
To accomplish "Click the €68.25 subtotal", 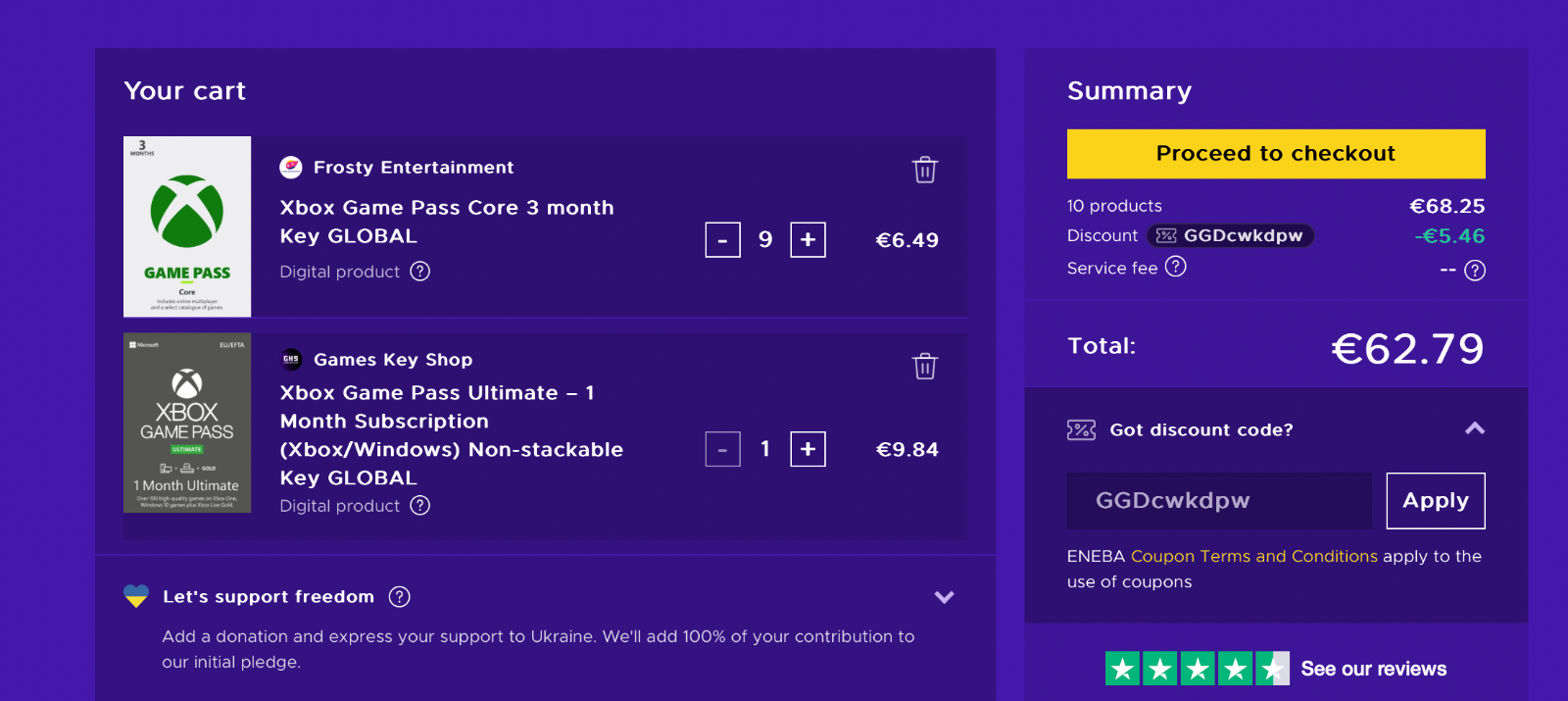I will coord(1447,206).
